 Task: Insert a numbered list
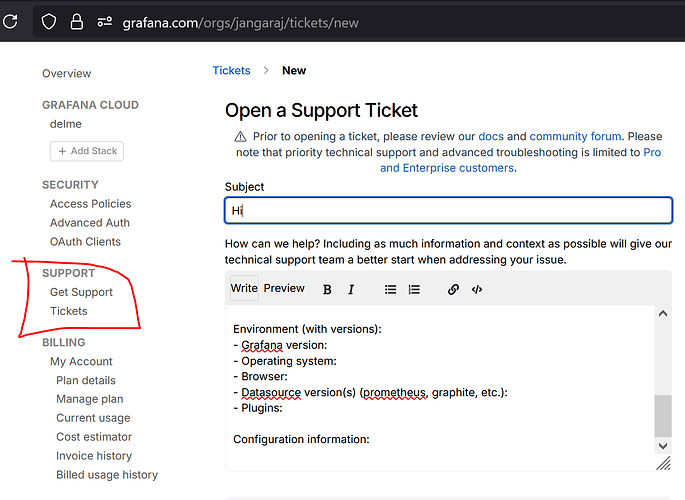(x=414, y=290)
